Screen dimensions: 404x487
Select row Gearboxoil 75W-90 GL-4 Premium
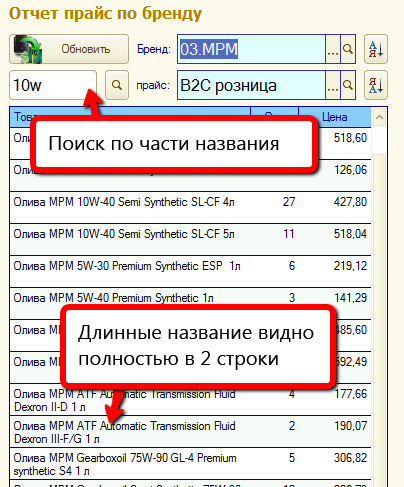point(190,464)
